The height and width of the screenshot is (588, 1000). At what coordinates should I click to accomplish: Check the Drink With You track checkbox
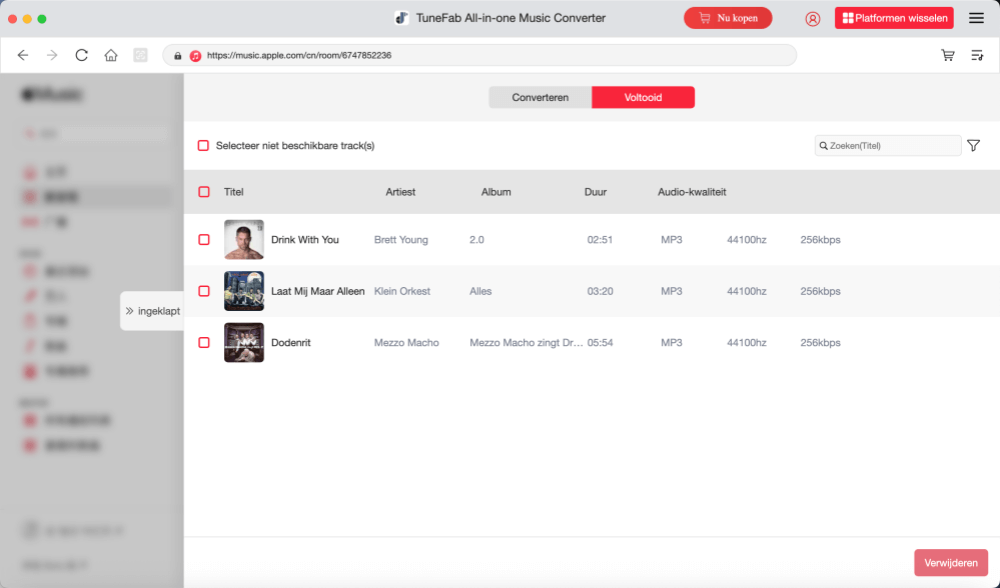tap(204, 240)
